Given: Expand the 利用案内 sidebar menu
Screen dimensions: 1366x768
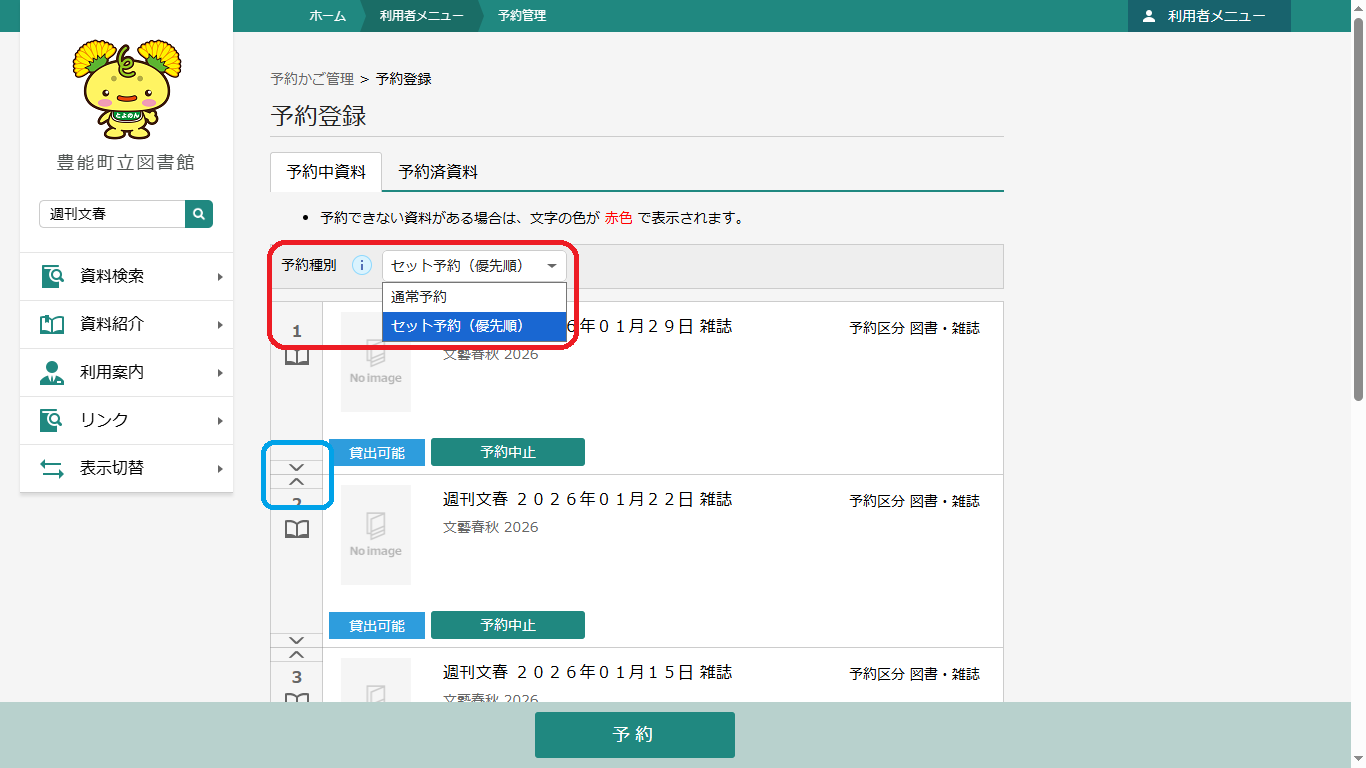Looking at the screenshot, I should click(x=126, y=372).
